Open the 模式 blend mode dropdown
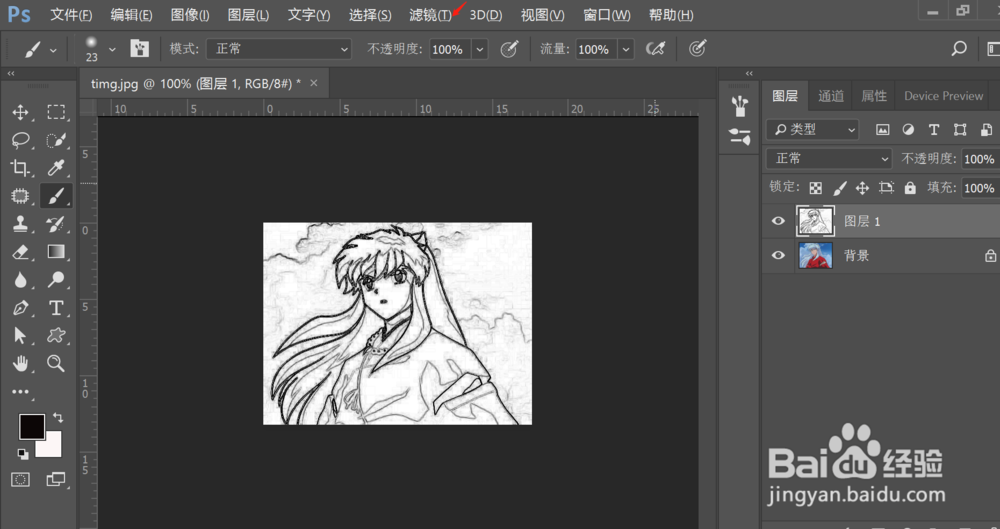 coord(279,48)
